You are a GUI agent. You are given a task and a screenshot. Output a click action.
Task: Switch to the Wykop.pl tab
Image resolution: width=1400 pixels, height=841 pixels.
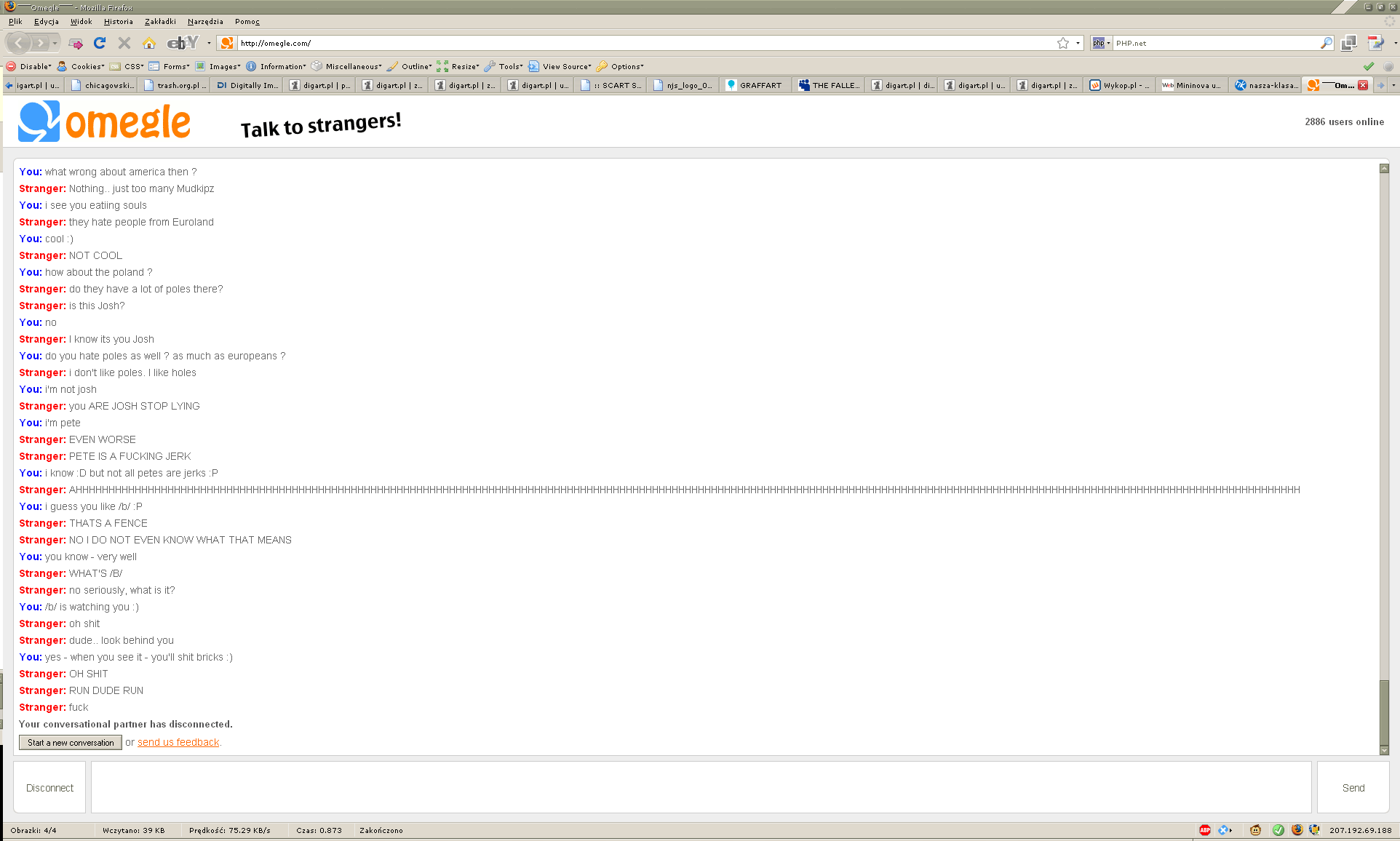click(1121, 85)
